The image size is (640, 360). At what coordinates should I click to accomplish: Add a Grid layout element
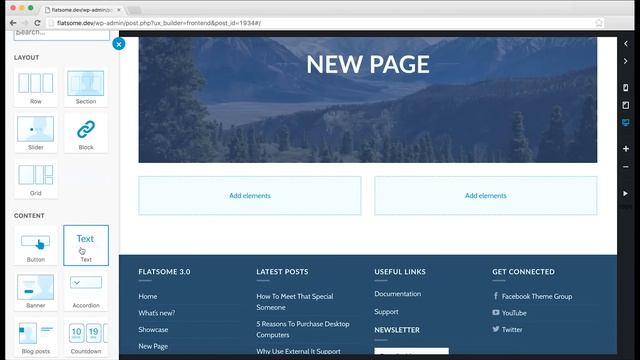(x=36, y=179)
